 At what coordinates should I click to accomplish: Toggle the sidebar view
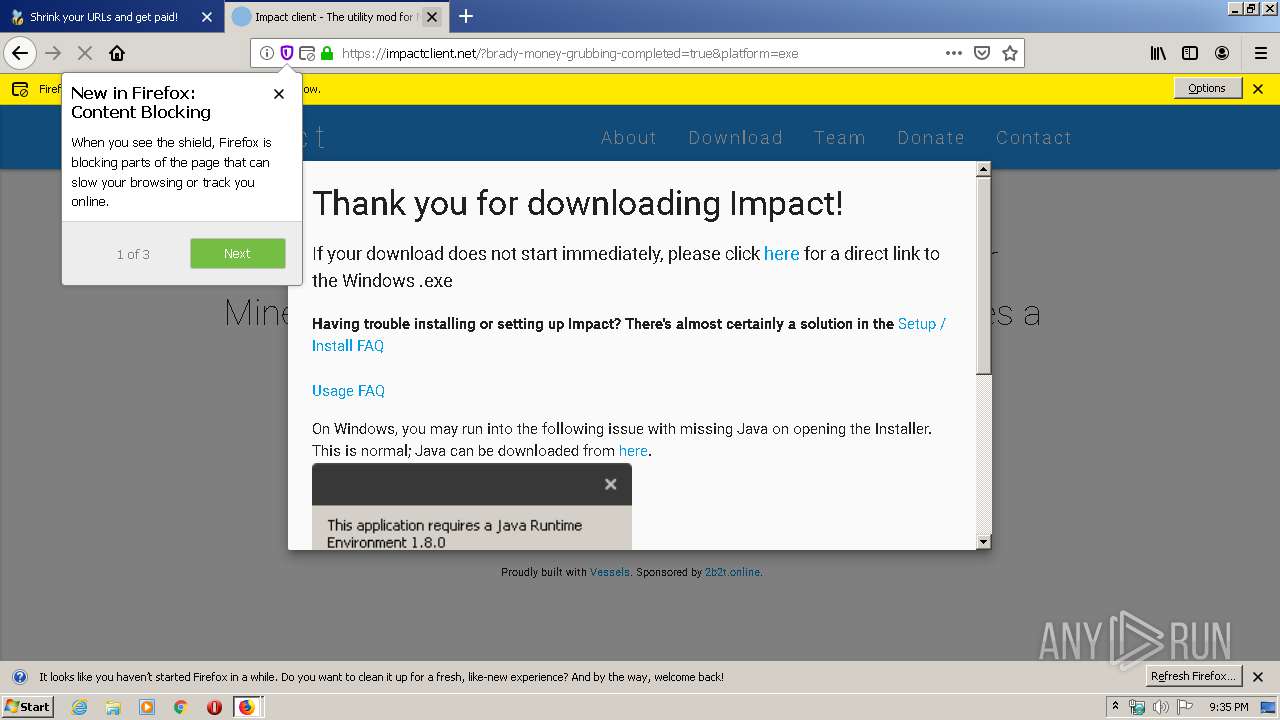click(x=1190, y=53)
